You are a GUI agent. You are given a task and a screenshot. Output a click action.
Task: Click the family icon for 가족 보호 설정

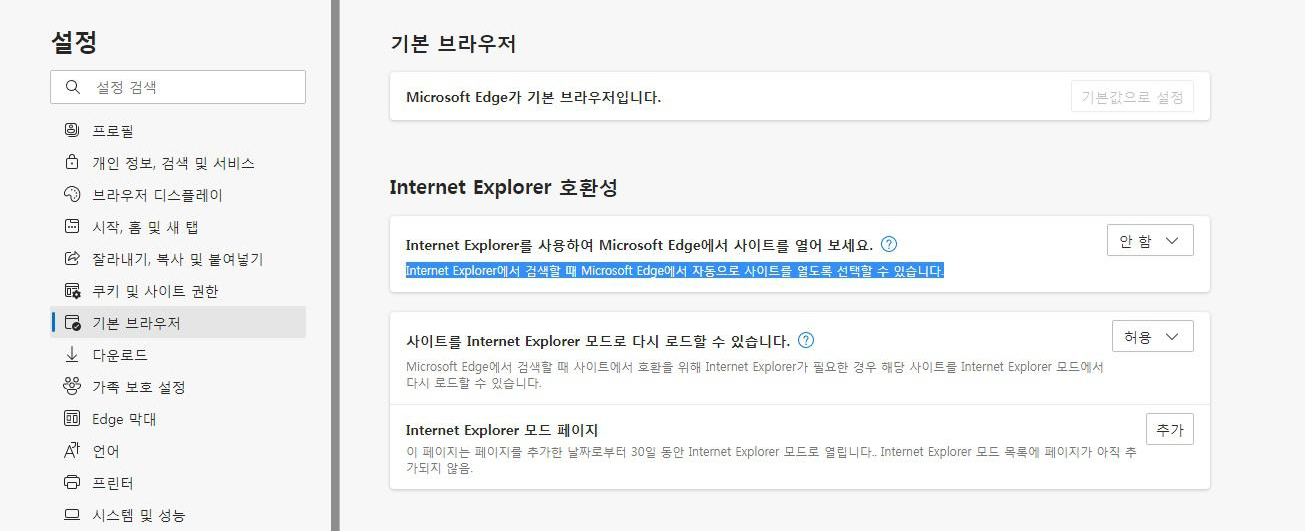(x=72, y=386)
